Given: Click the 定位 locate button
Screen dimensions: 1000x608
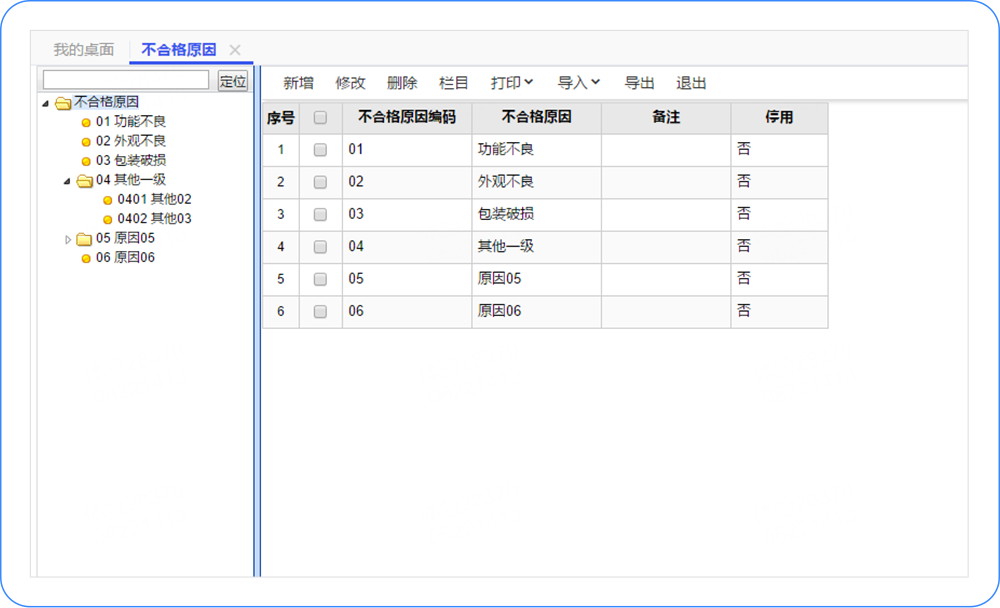Looking at the screenshot, I should (x=233, y=81).
